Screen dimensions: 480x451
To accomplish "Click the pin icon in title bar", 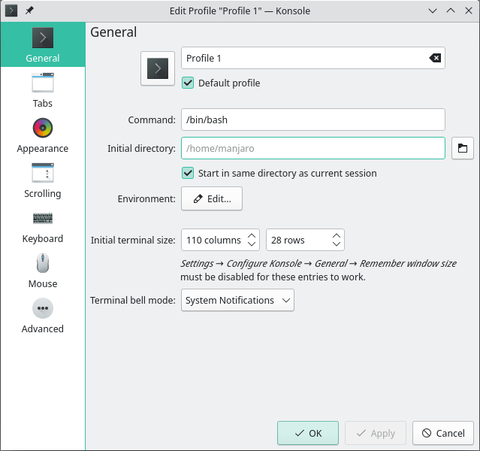I will [x=29, y=11].
